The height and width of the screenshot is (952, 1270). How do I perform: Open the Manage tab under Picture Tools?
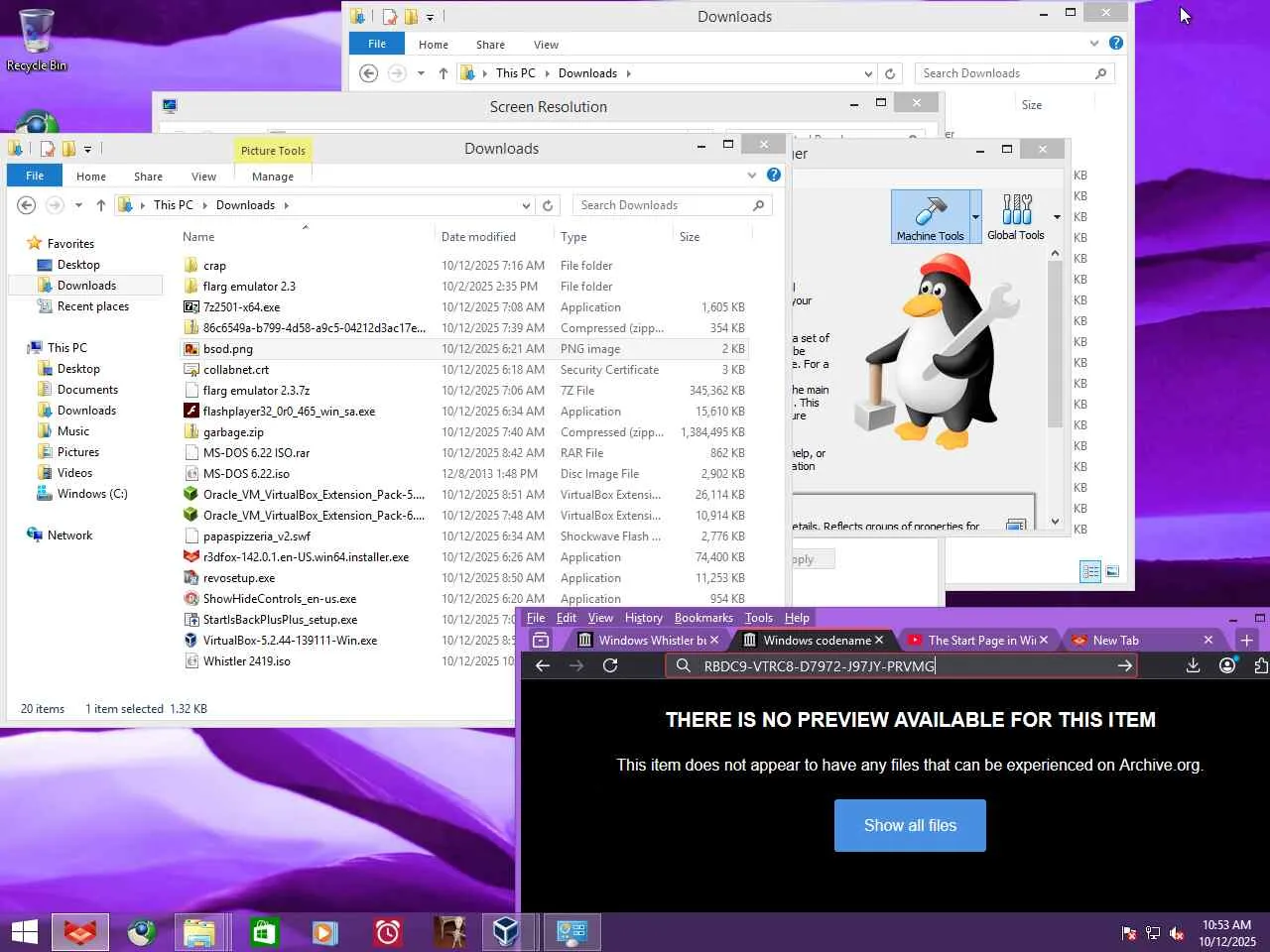tap(273, 177)
